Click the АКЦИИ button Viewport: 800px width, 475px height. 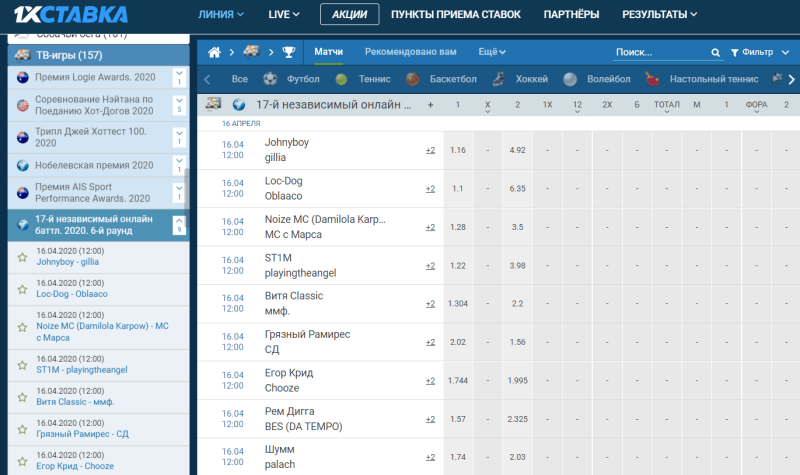[x=349, y=14]
